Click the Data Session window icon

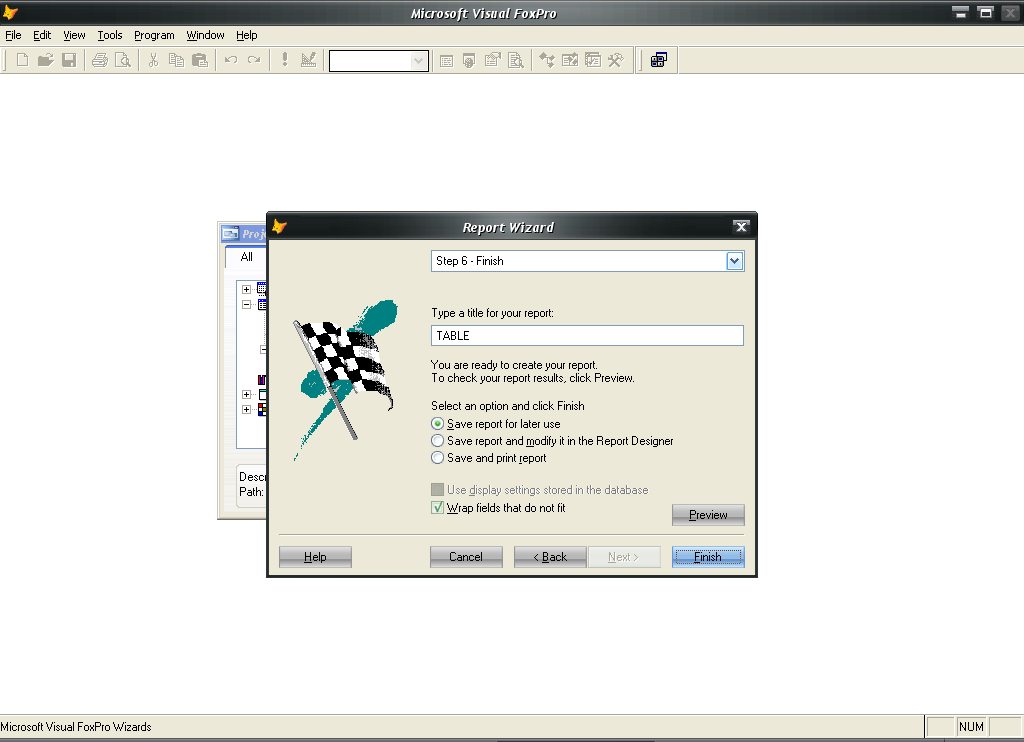coord(470,61)
